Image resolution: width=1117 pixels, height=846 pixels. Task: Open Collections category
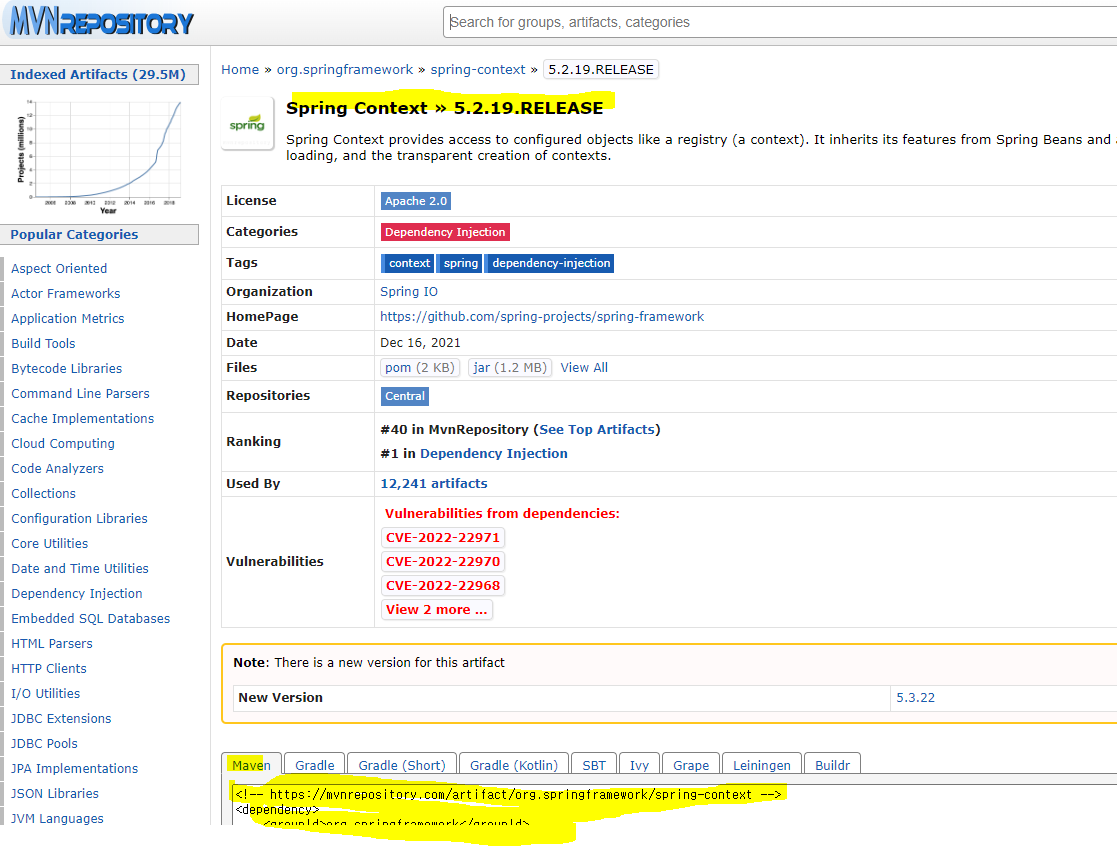43,494
